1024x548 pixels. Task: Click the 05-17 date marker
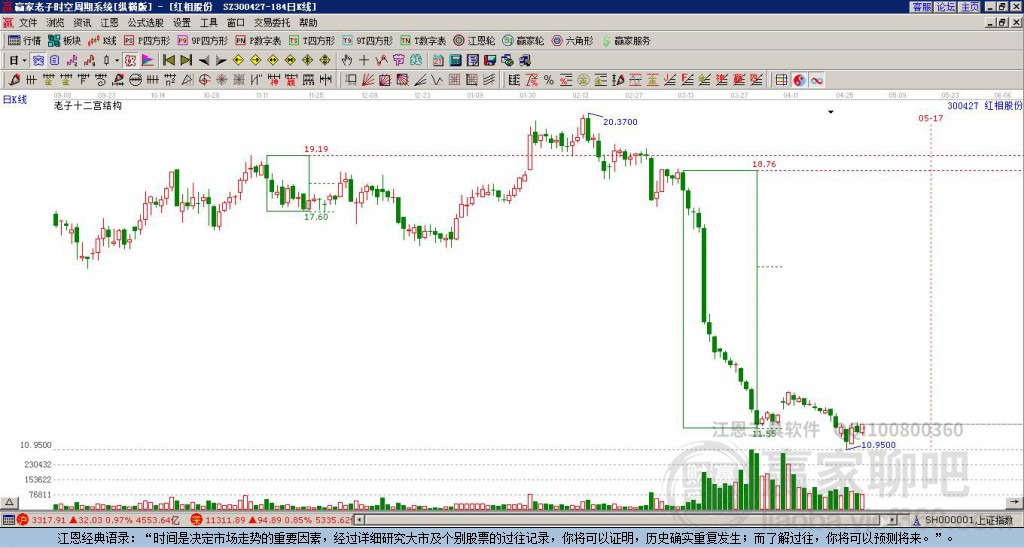coord(931,118)
